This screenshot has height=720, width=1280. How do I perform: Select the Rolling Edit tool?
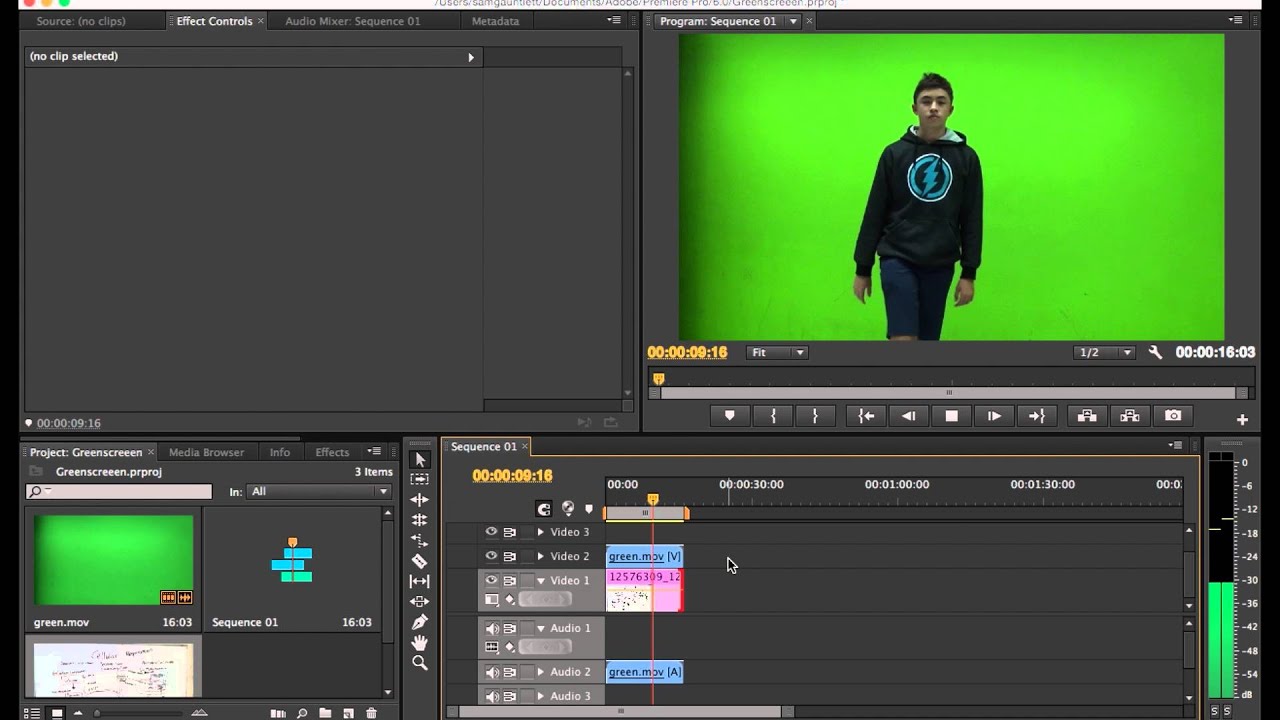point(420,520)
